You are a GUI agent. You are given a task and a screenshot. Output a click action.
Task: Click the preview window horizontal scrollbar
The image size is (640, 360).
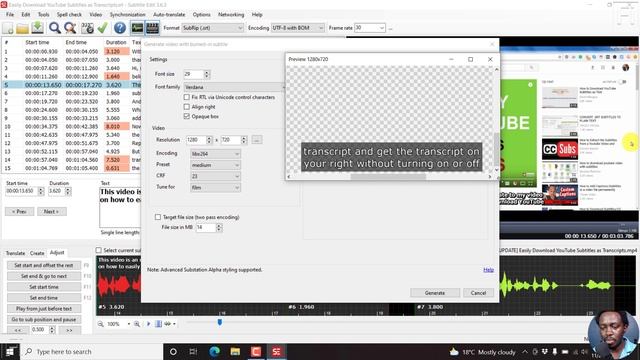point(389,177)
